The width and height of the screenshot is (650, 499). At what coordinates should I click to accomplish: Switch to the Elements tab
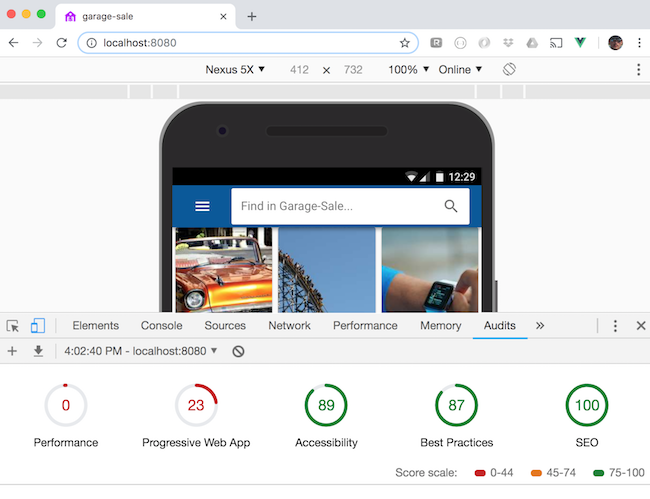tap(96, 326)
